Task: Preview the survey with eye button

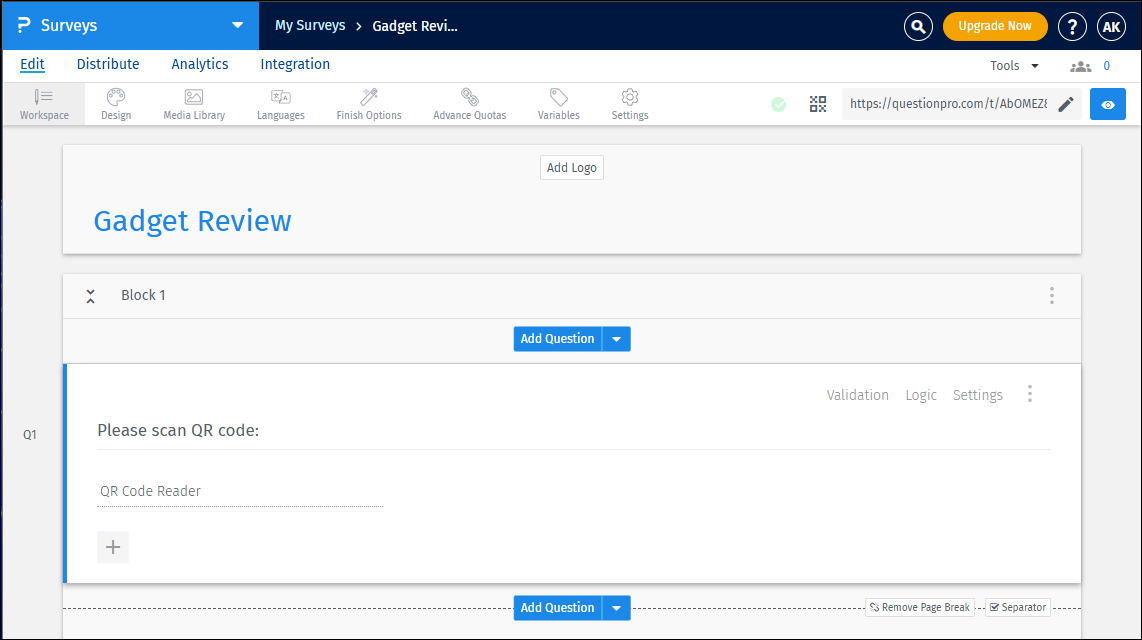Action: click(x=1108, y=104)
